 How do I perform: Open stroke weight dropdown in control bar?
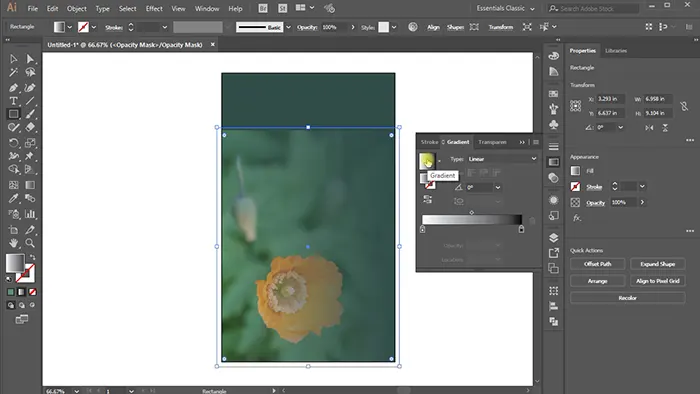click(165, 27)
